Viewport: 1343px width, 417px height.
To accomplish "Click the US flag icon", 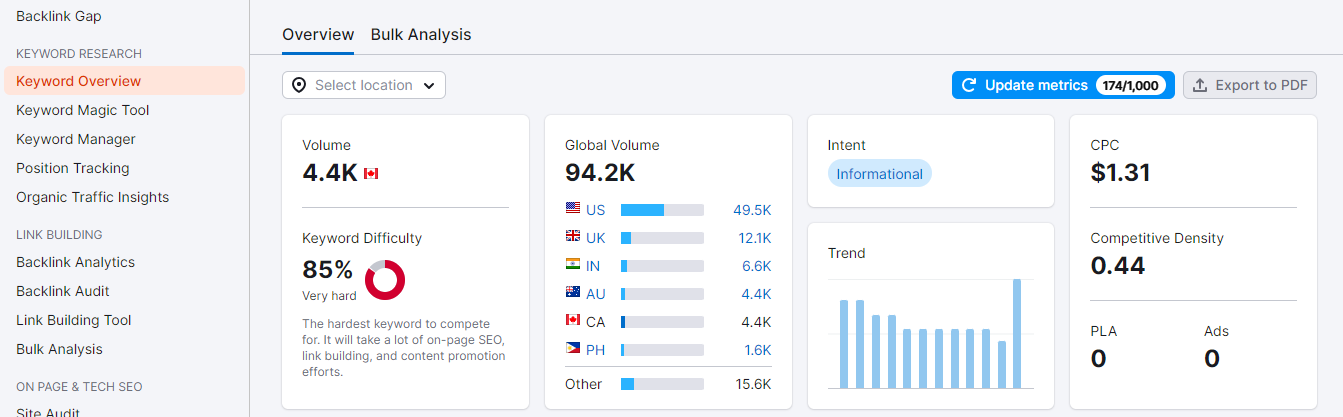I will (573, 209).
